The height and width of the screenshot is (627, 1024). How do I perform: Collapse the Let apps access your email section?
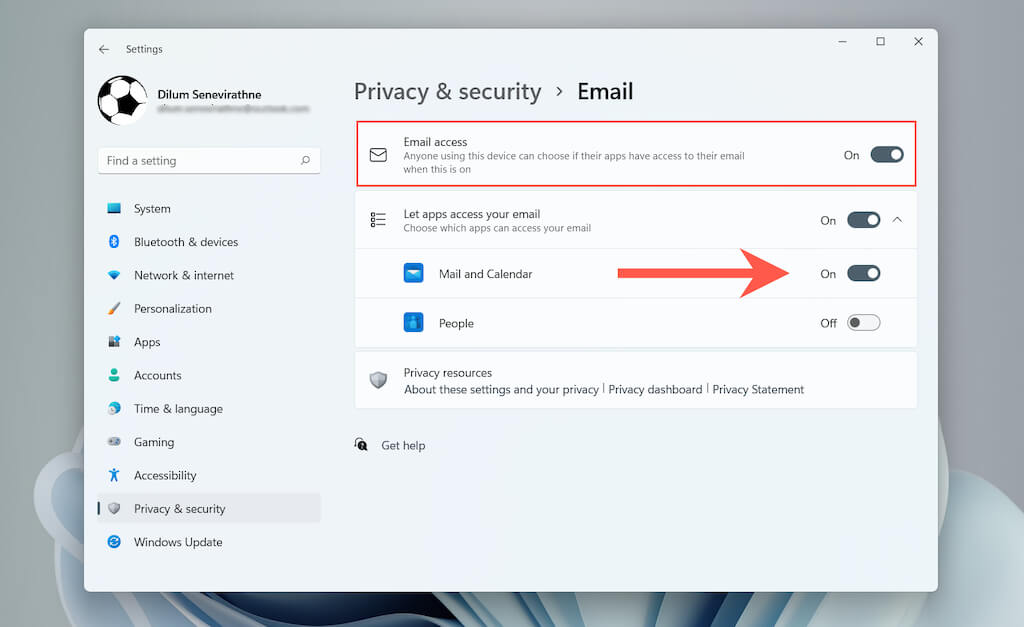(x=897, y=220)
